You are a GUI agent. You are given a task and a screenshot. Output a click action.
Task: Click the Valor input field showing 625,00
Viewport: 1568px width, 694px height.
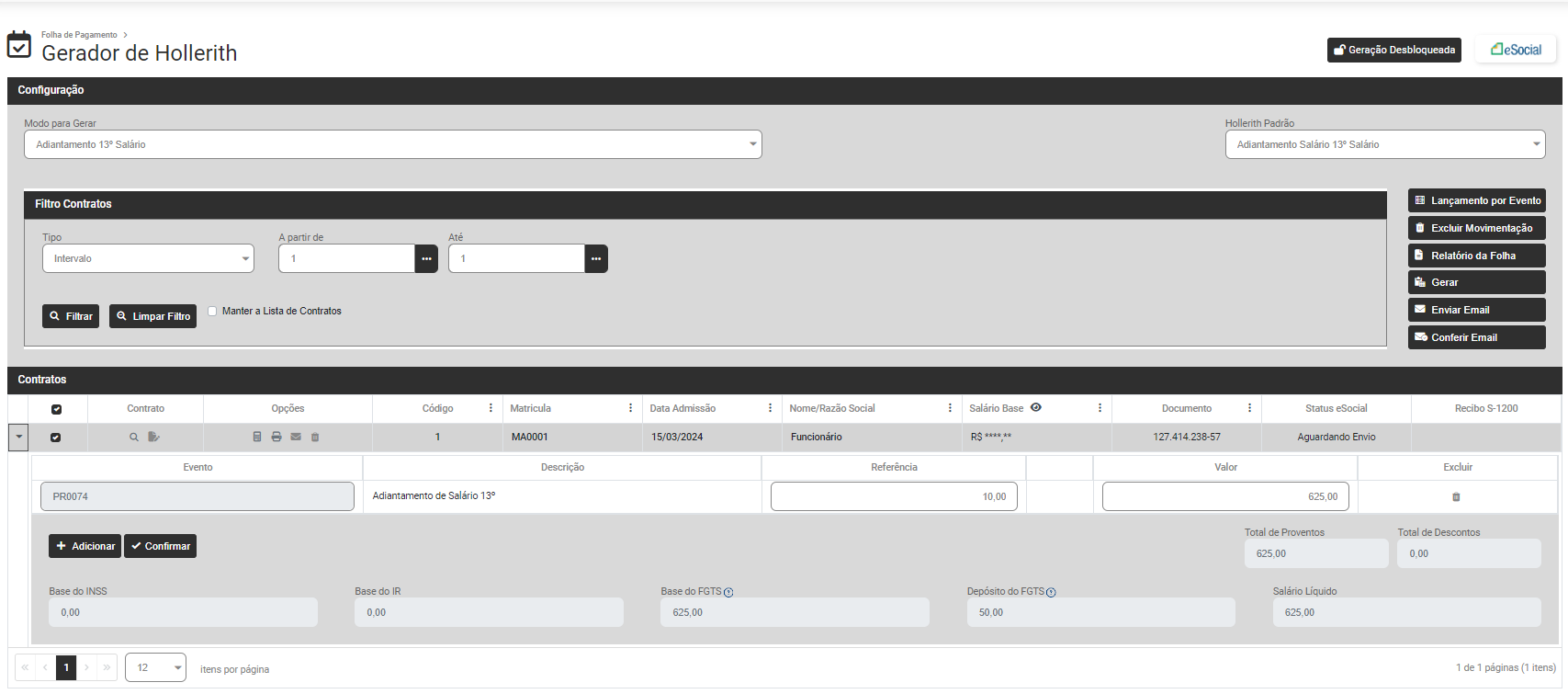pos(1224,496)
